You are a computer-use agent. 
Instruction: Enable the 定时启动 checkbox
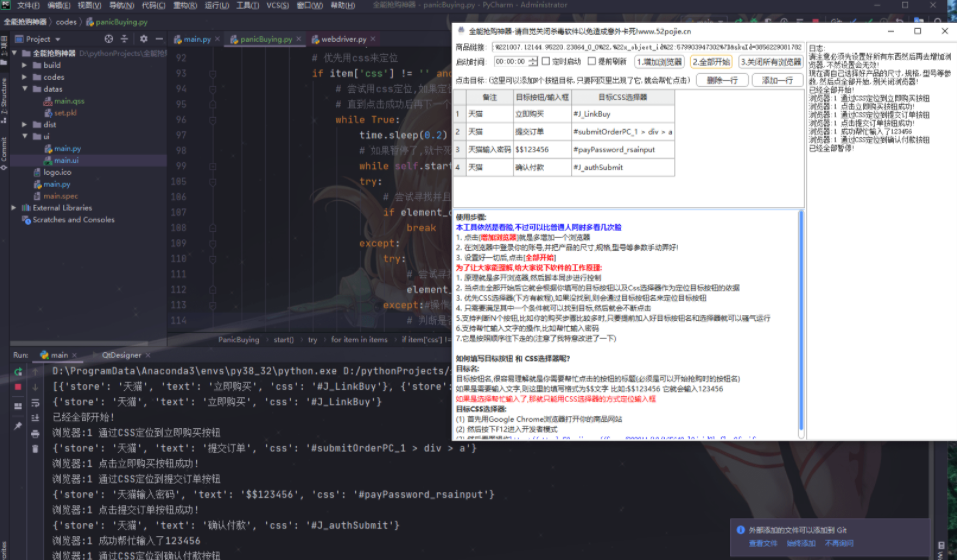pos(546,62)
